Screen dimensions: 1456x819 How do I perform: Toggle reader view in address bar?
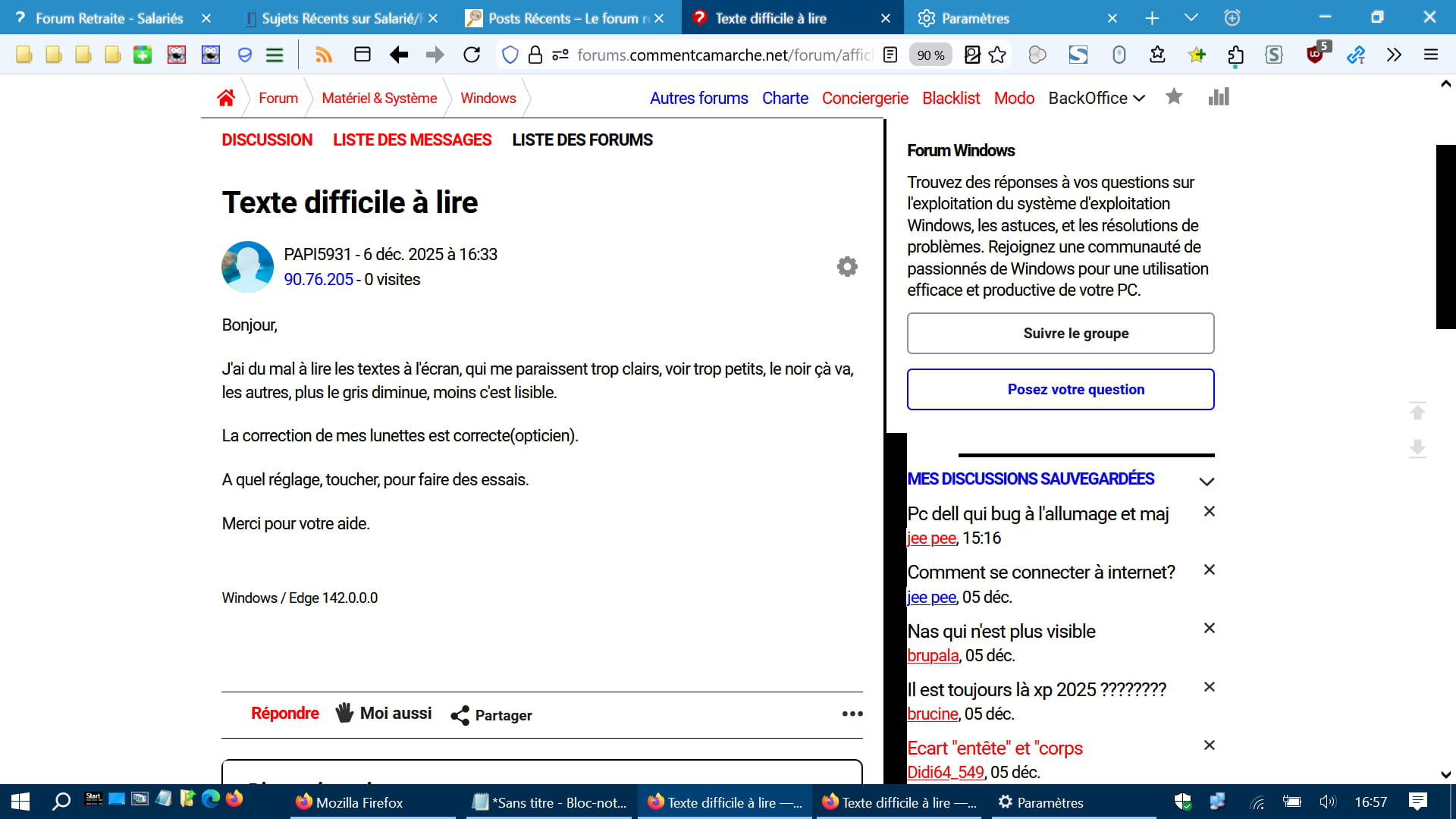pos(891,55)
